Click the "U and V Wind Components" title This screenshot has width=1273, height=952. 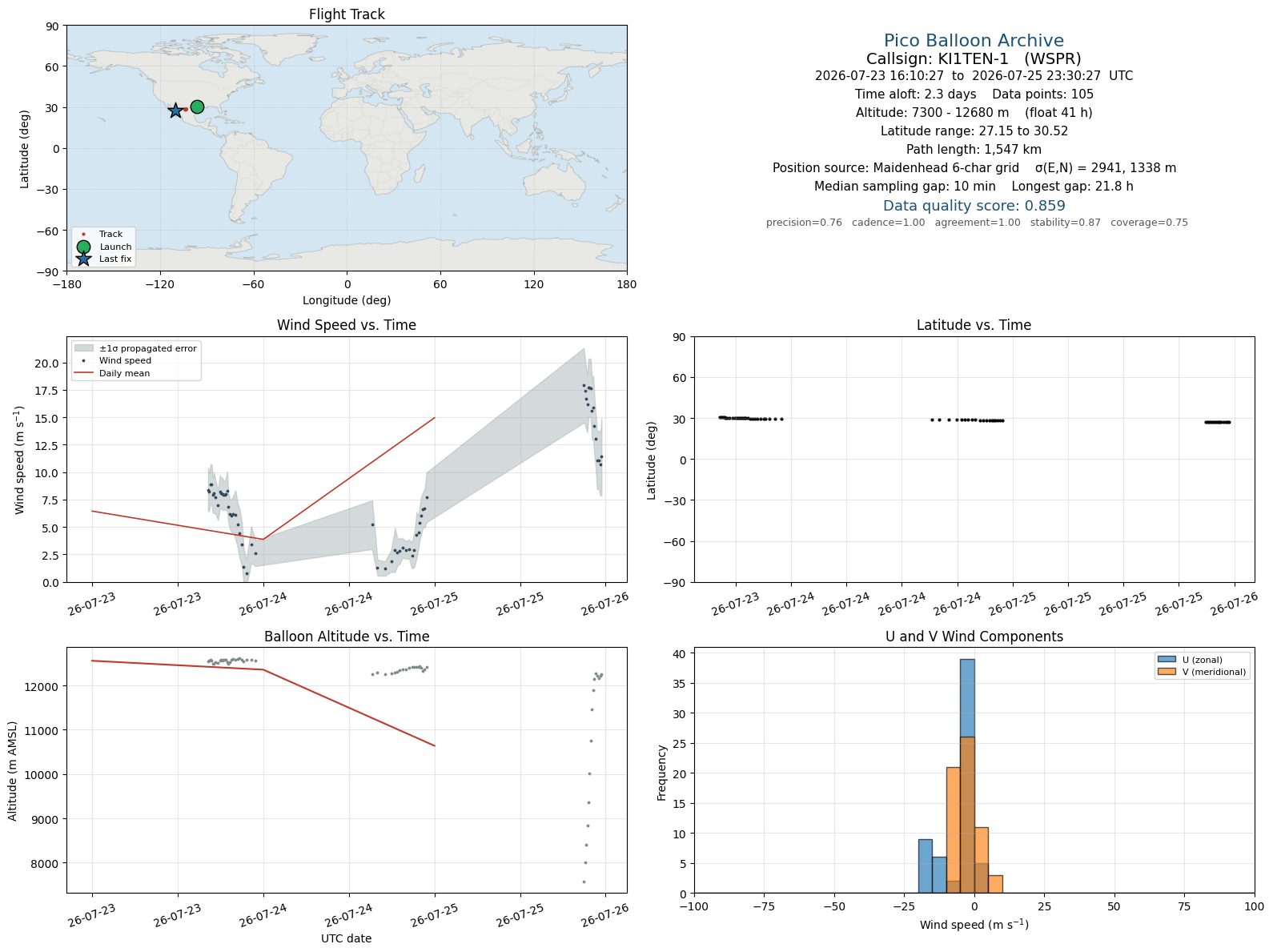(x=974, y=637)
